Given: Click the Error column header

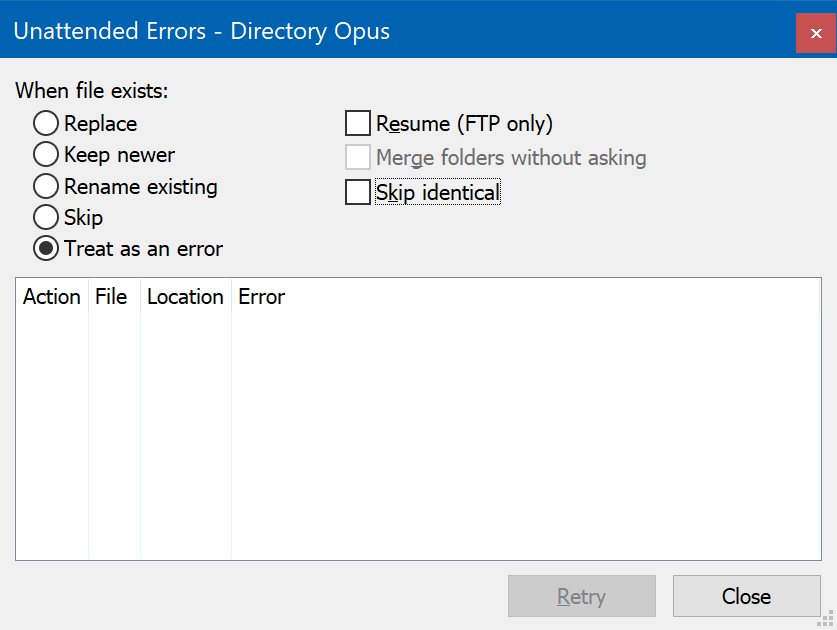Looking at the screenshot, I should tap(262, 297).
